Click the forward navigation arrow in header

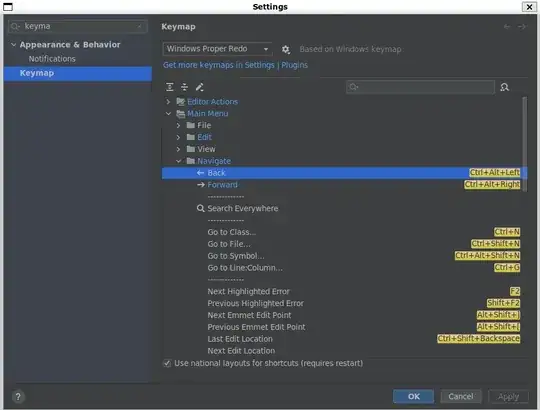521,27
